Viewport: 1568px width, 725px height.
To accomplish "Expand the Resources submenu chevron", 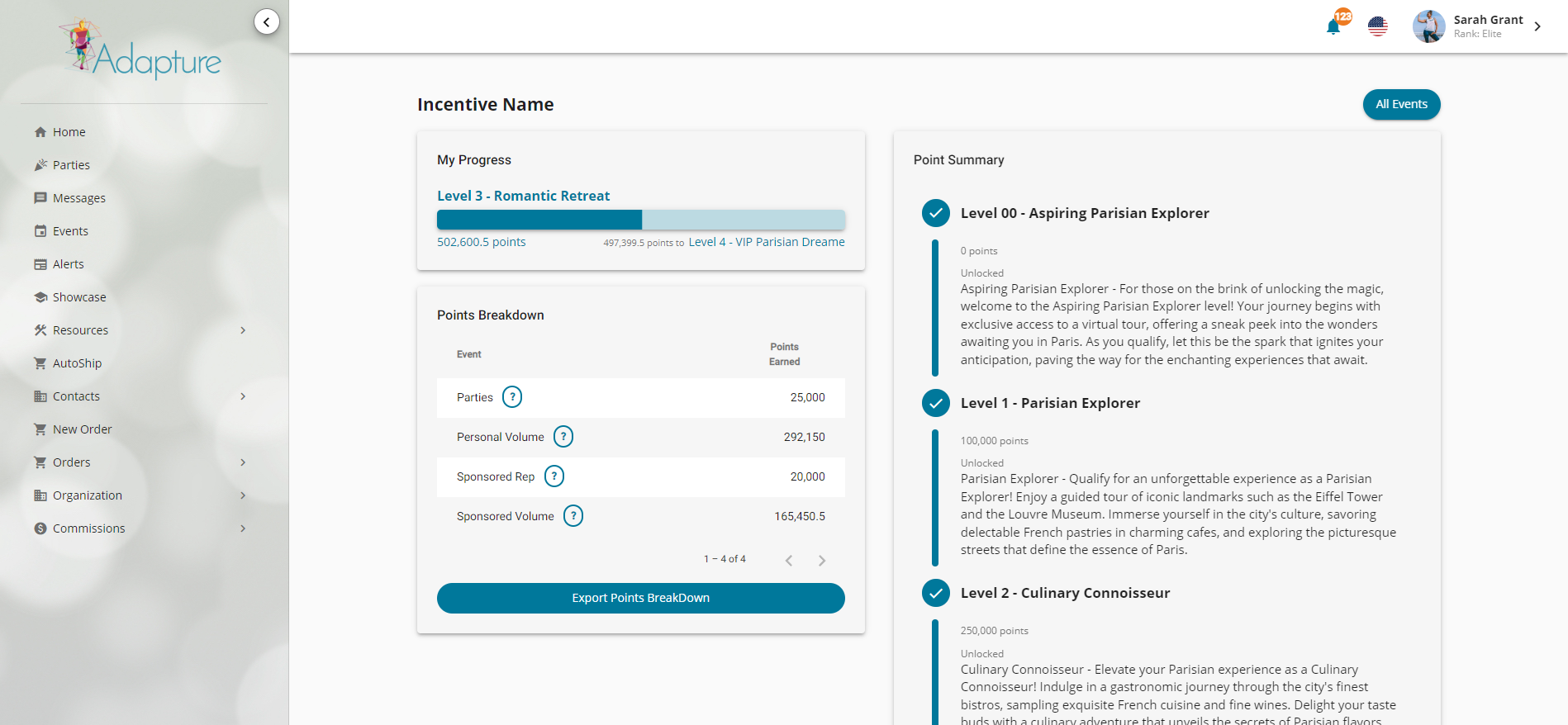I will (x=243, y=330).
